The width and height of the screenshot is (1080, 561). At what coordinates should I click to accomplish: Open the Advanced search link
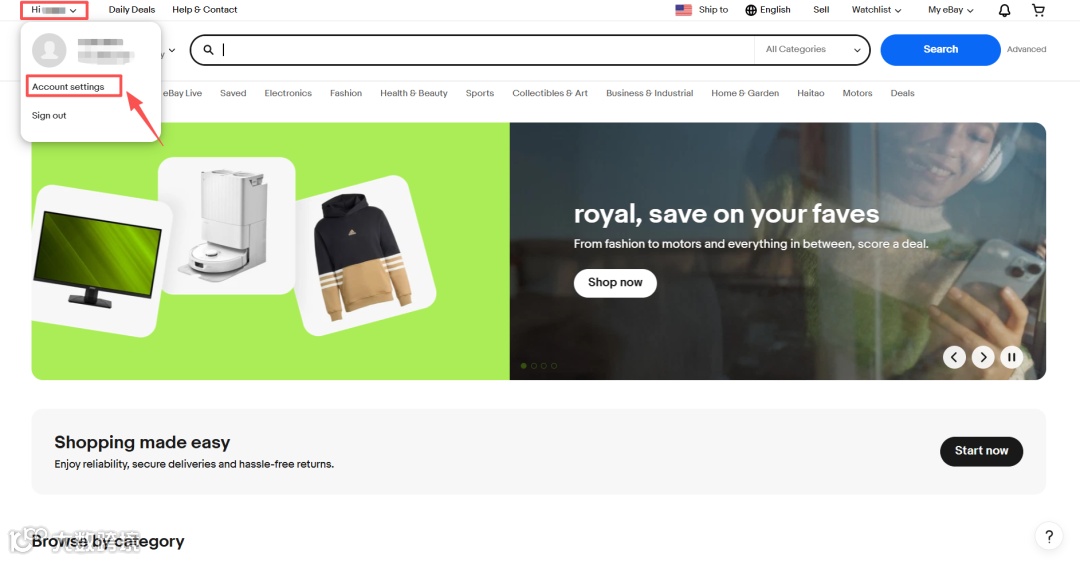coord(1026,50)
